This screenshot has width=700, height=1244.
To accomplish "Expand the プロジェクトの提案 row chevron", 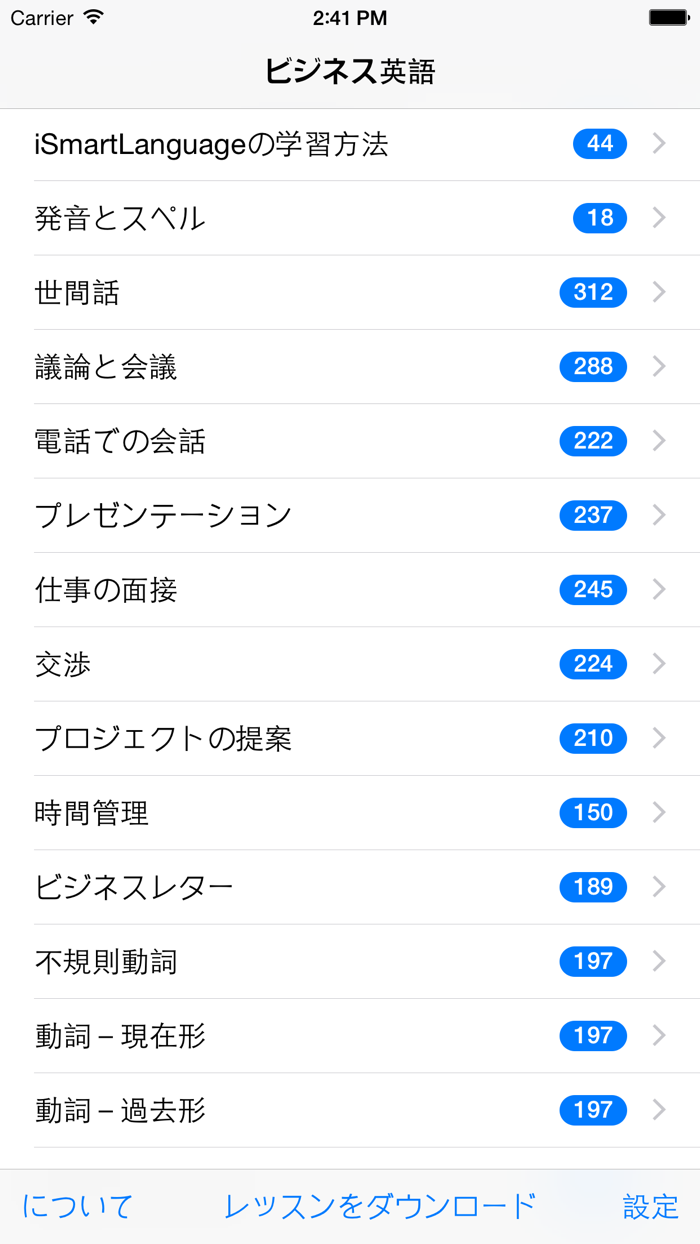I will pyautogui.click(x=658, y=738).
